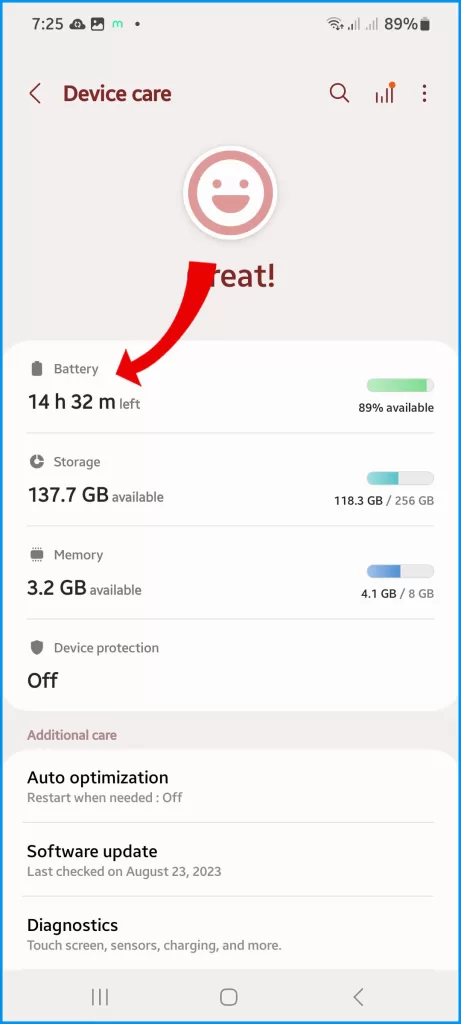Open Battery showing 14 h 32 m left
This screenshot has height=1024, width=461.
point(230,387)
